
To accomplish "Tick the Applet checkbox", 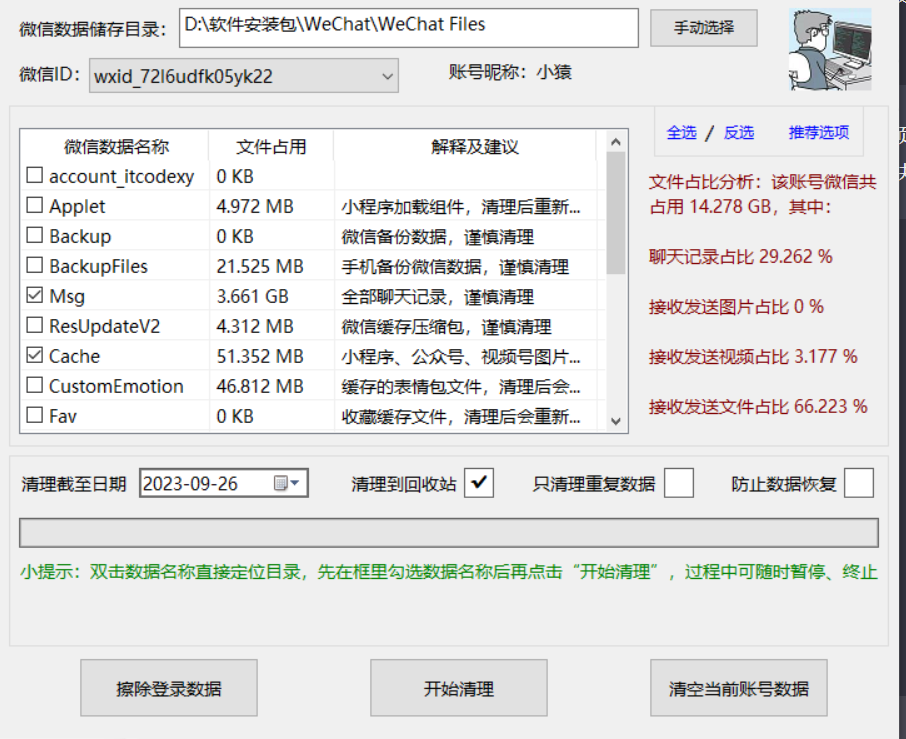I will click(x=35, y=205).
